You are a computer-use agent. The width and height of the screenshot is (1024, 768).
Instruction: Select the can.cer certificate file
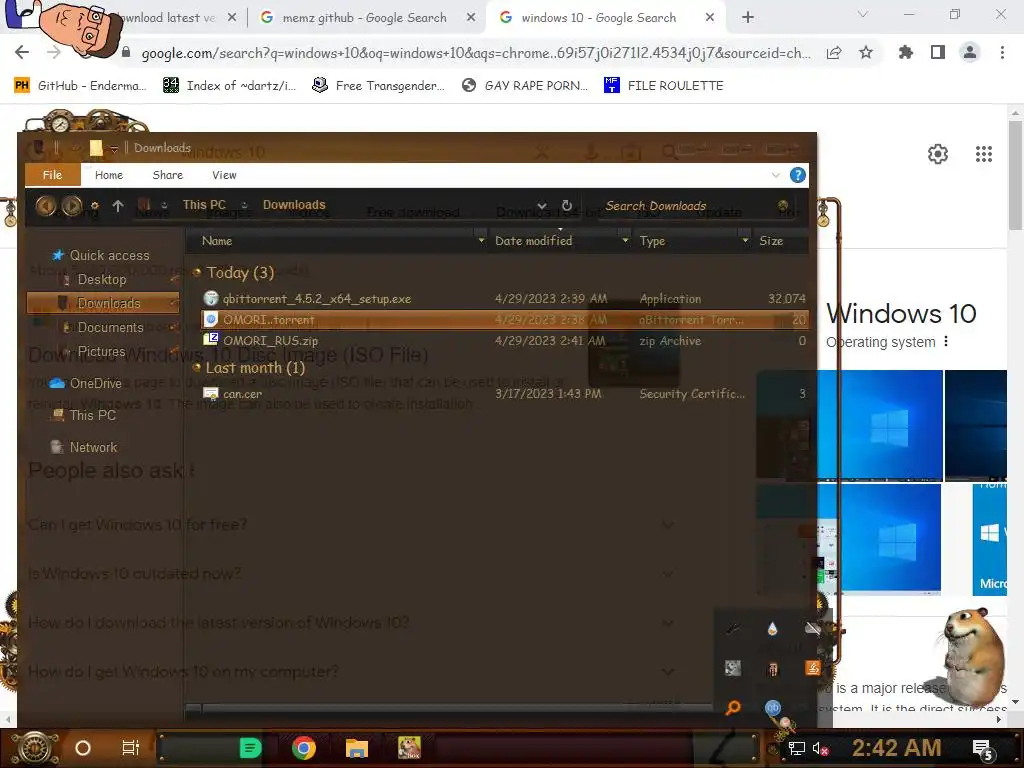pyautogui.click(x=242, y=394)
